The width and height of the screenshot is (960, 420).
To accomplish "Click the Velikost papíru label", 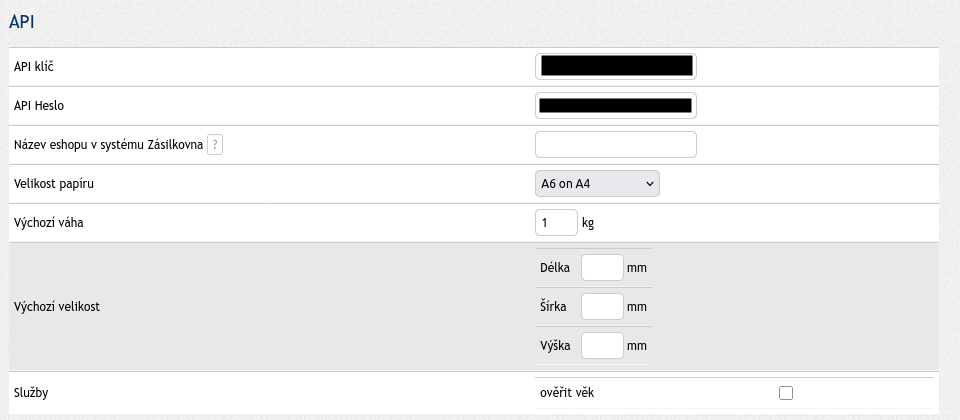I will [x=55, y=184].
